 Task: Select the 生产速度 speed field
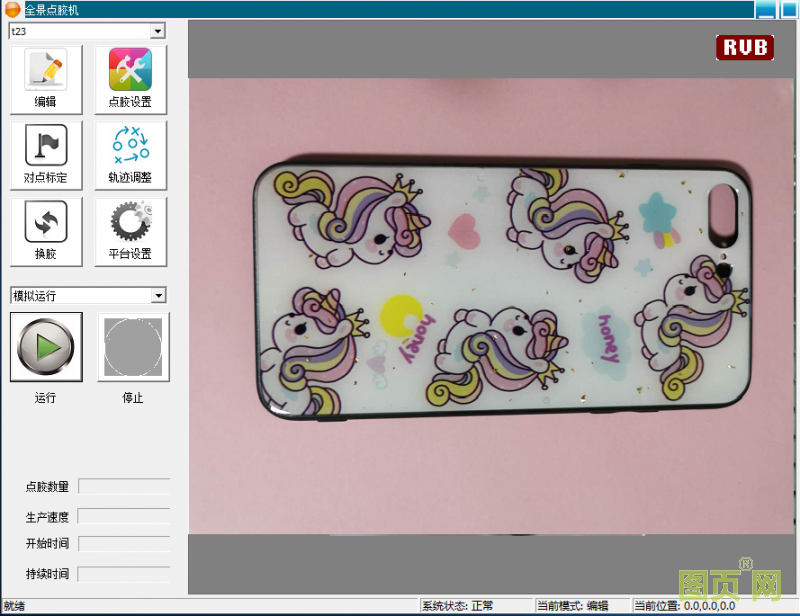(x=124, y=516)
